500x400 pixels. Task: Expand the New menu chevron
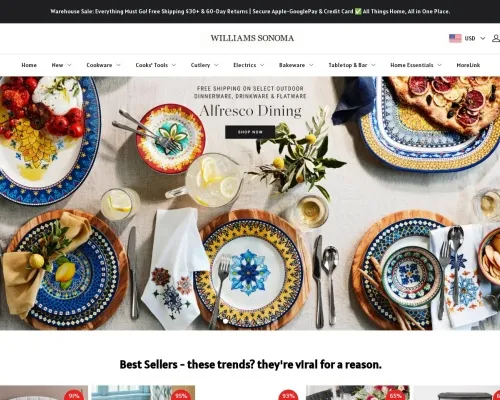coord(69,65)
